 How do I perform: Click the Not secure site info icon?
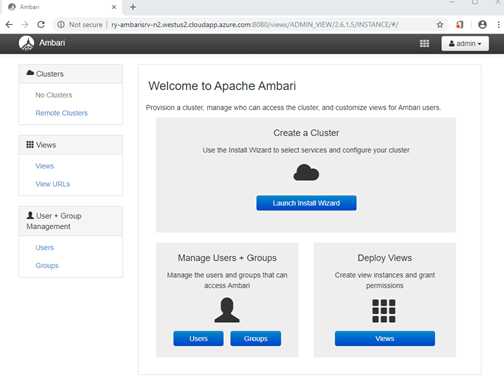pos(61,25)
